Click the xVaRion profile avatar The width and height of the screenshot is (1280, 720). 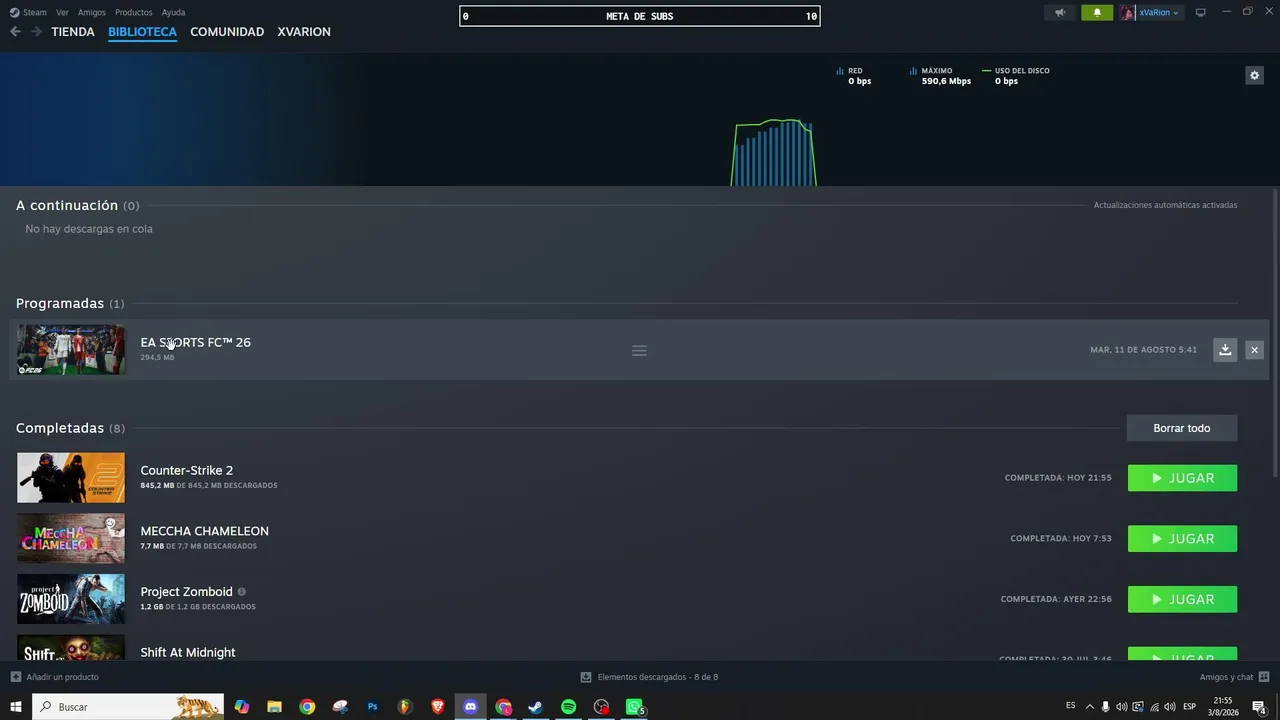[1128, 13]
